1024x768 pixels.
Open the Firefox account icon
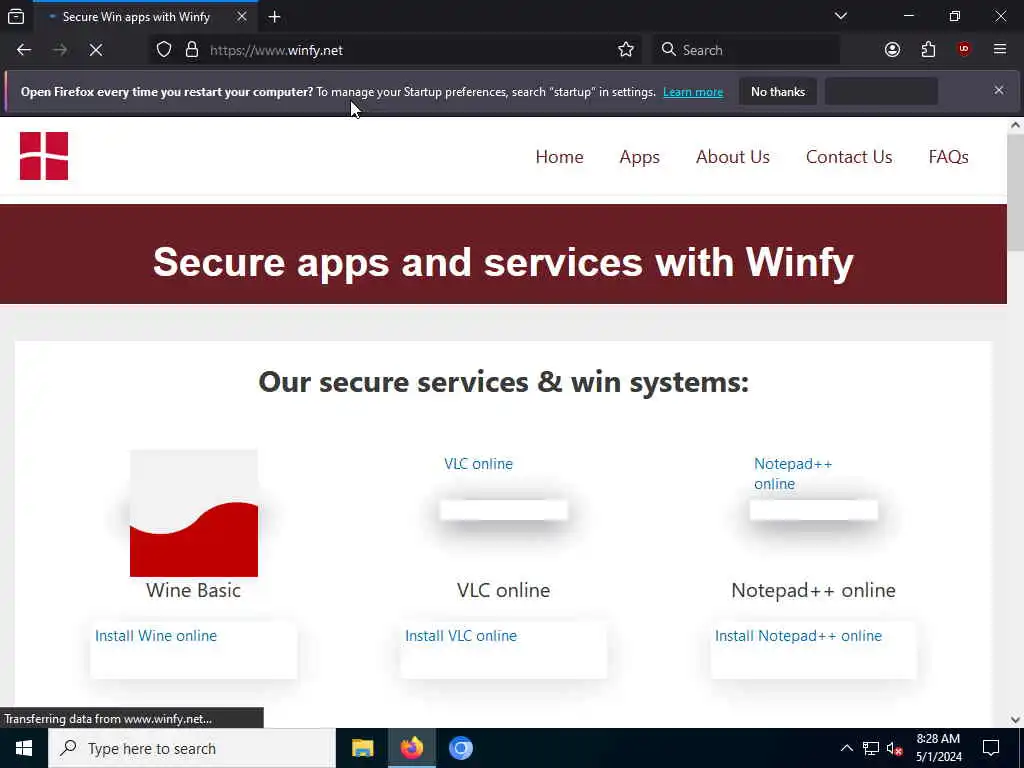[892, 50]
